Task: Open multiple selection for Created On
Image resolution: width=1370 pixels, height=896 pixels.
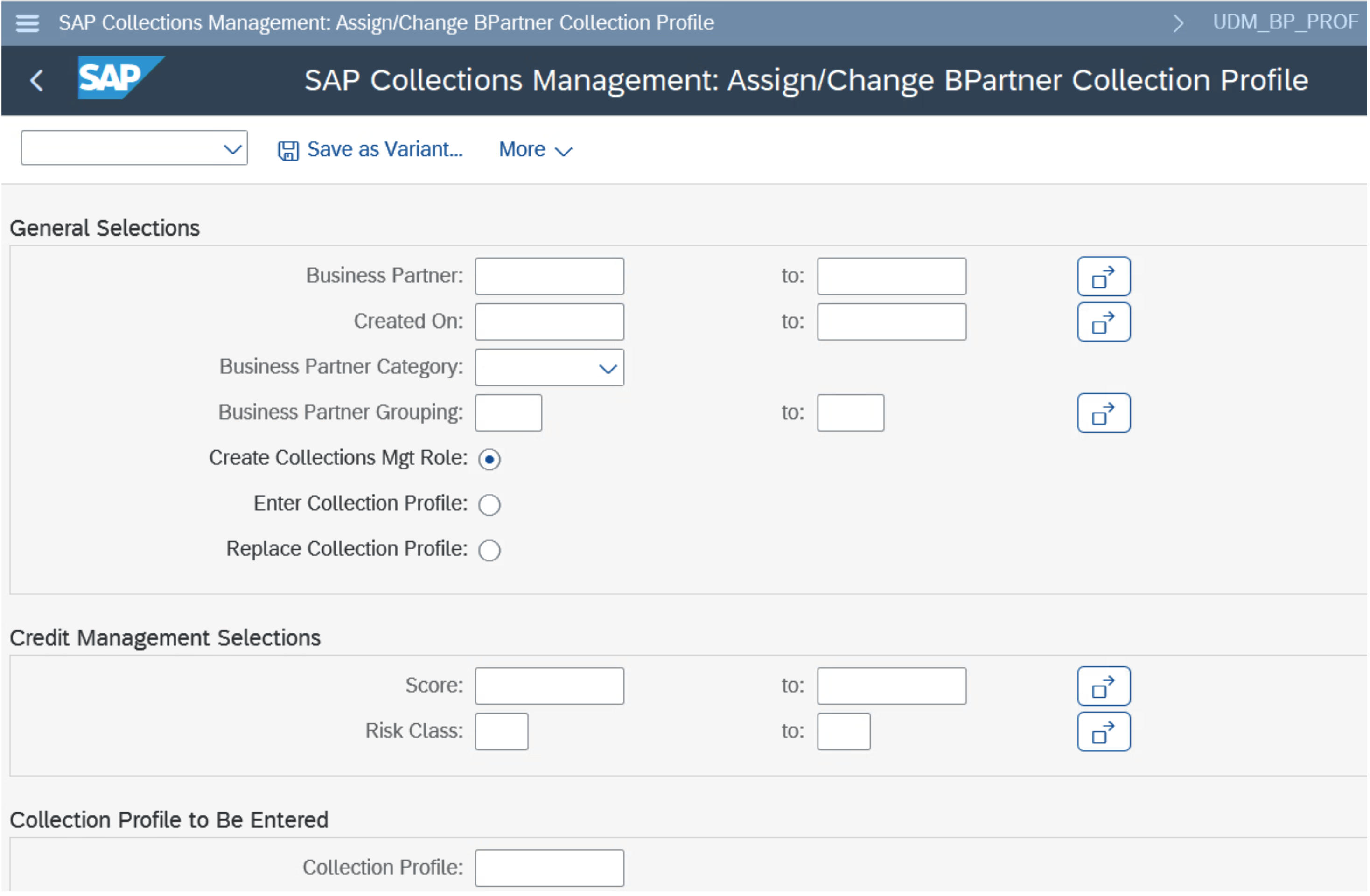Action: (1103, 322)
